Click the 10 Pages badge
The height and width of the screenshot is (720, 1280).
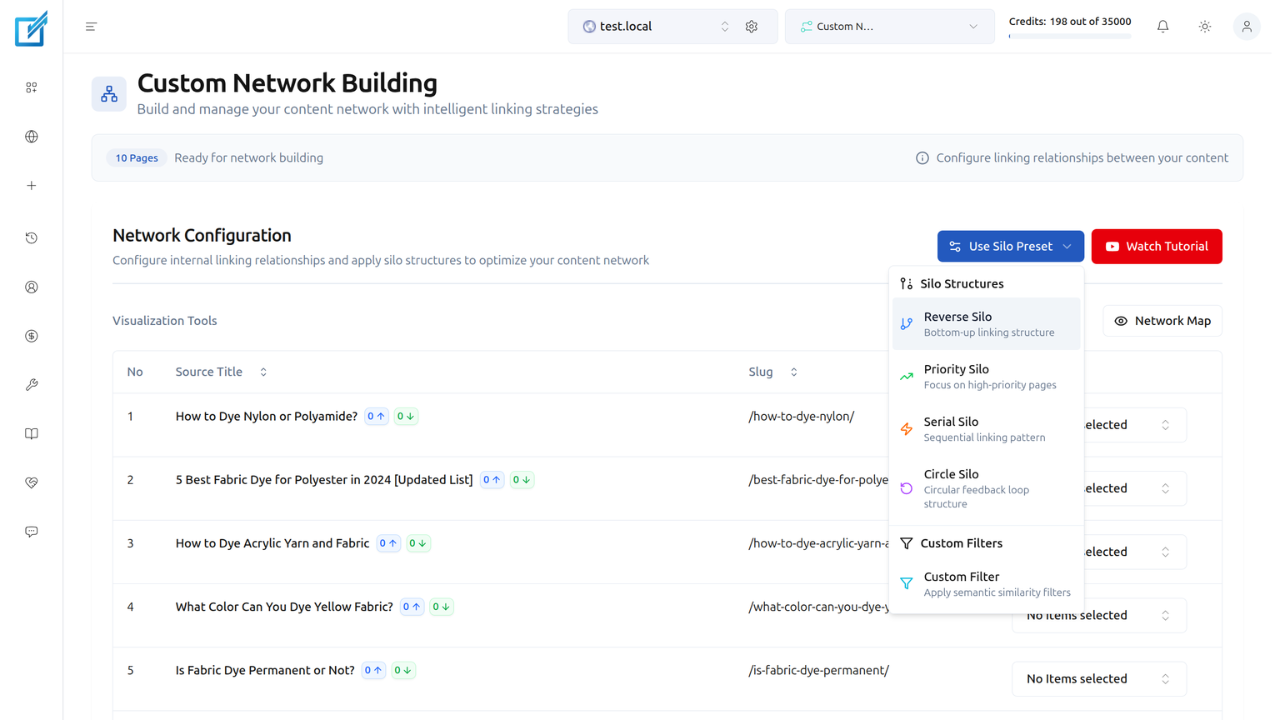[136, 157]
